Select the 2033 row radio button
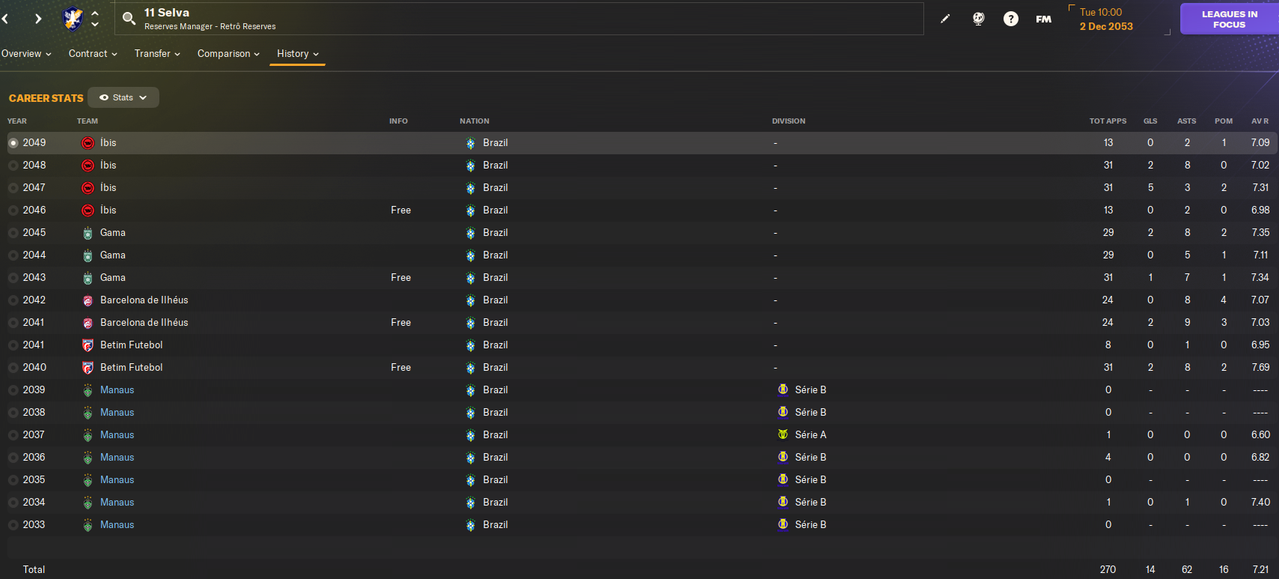This screenshot has height=579, width=1279. click(x=13, y=525)
